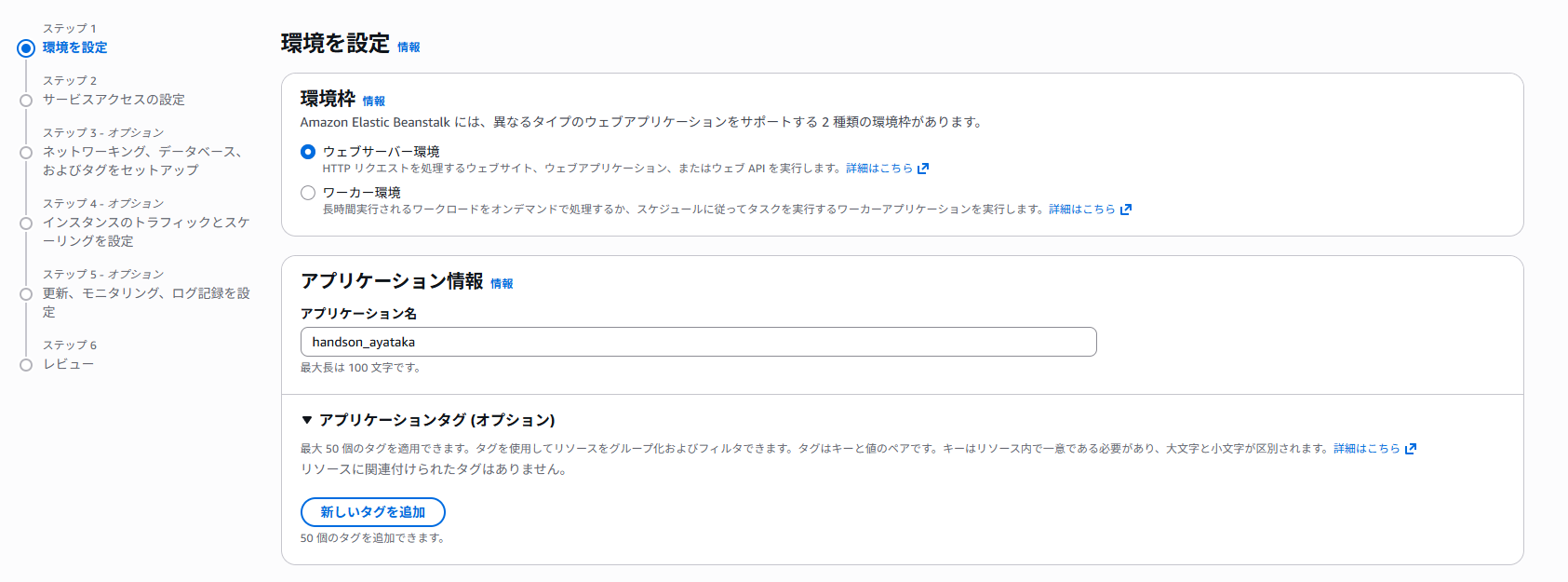Open 情報 link next to 環境を設定 heading

pos(409,47)
